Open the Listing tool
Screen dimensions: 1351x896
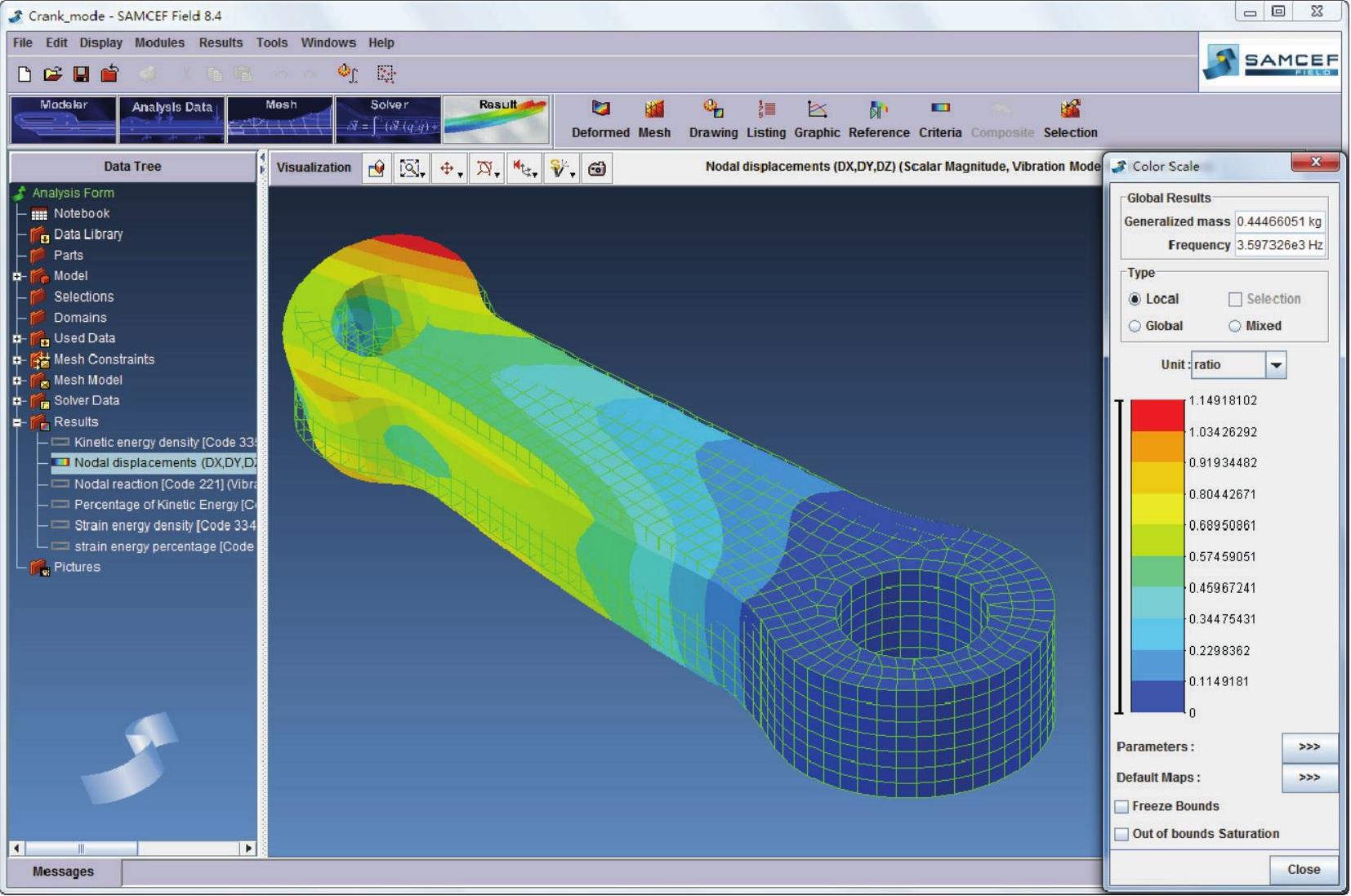click(766, 110)
